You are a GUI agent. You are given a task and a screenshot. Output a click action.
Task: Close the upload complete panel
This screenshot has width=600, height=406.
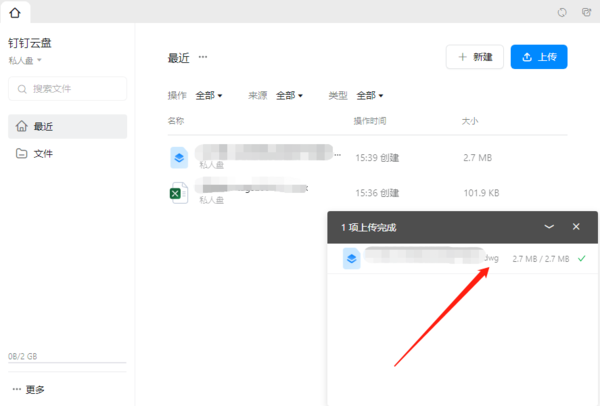tap(576, 227)
